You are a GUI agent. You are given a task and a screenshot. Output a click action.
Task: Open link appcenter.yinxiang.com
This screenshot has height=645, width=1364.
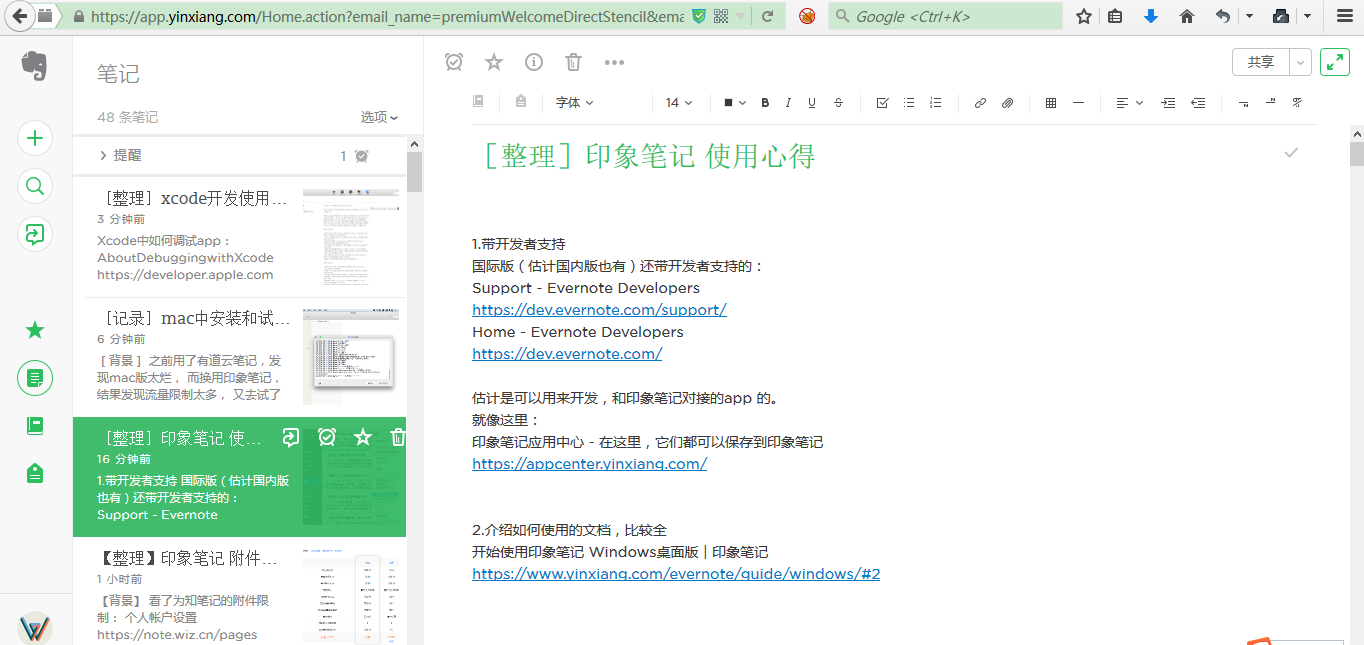click(589, 464)
